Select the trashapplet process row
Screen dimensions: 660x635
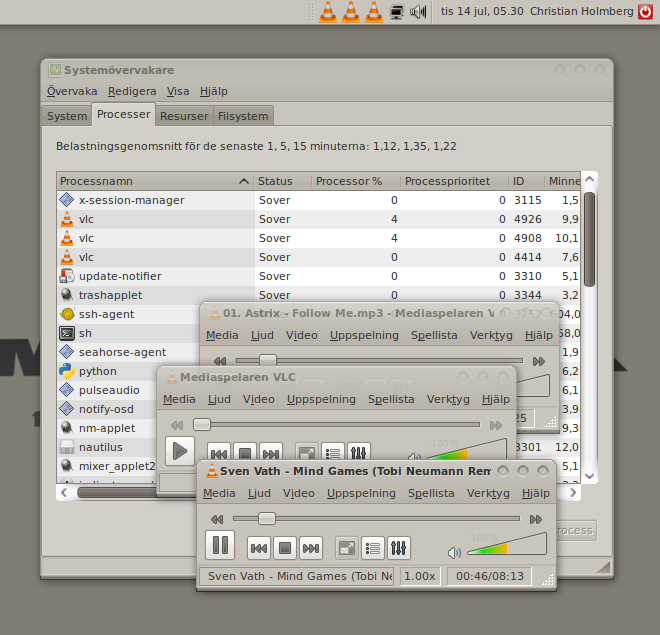[x=318, y=295]
